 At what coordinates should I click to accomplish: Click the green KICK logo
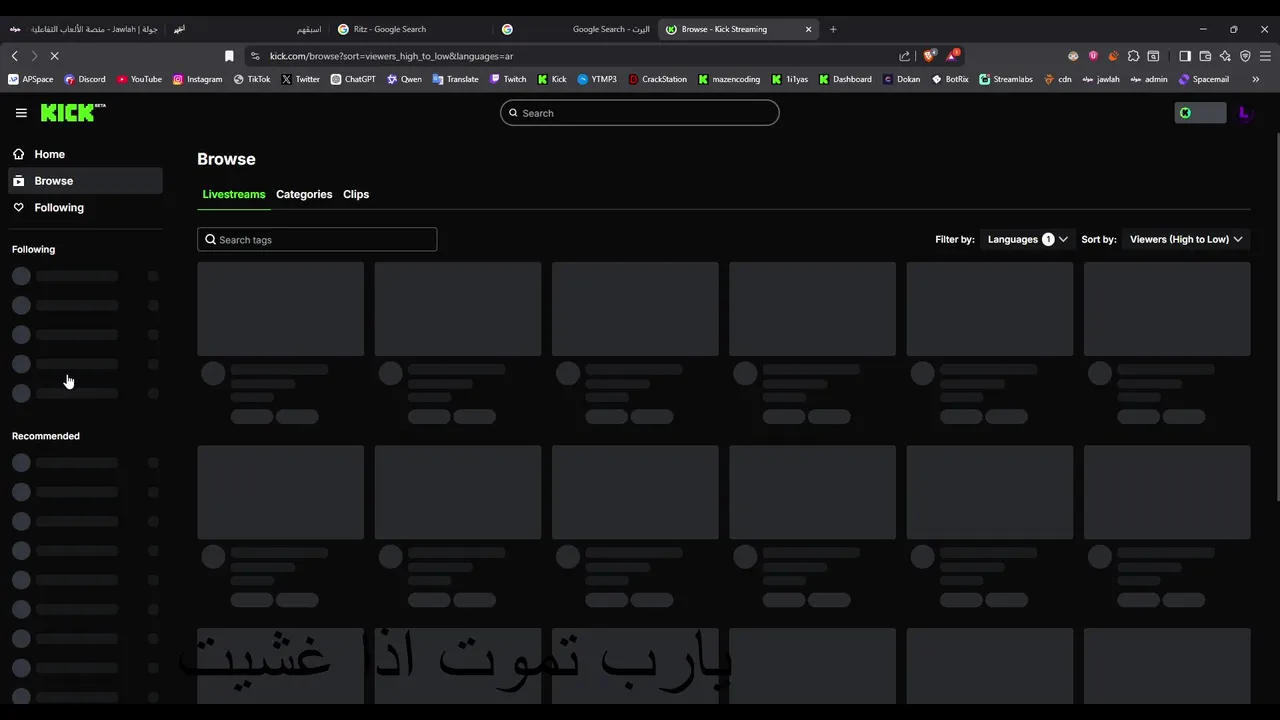tap(73, 113)
